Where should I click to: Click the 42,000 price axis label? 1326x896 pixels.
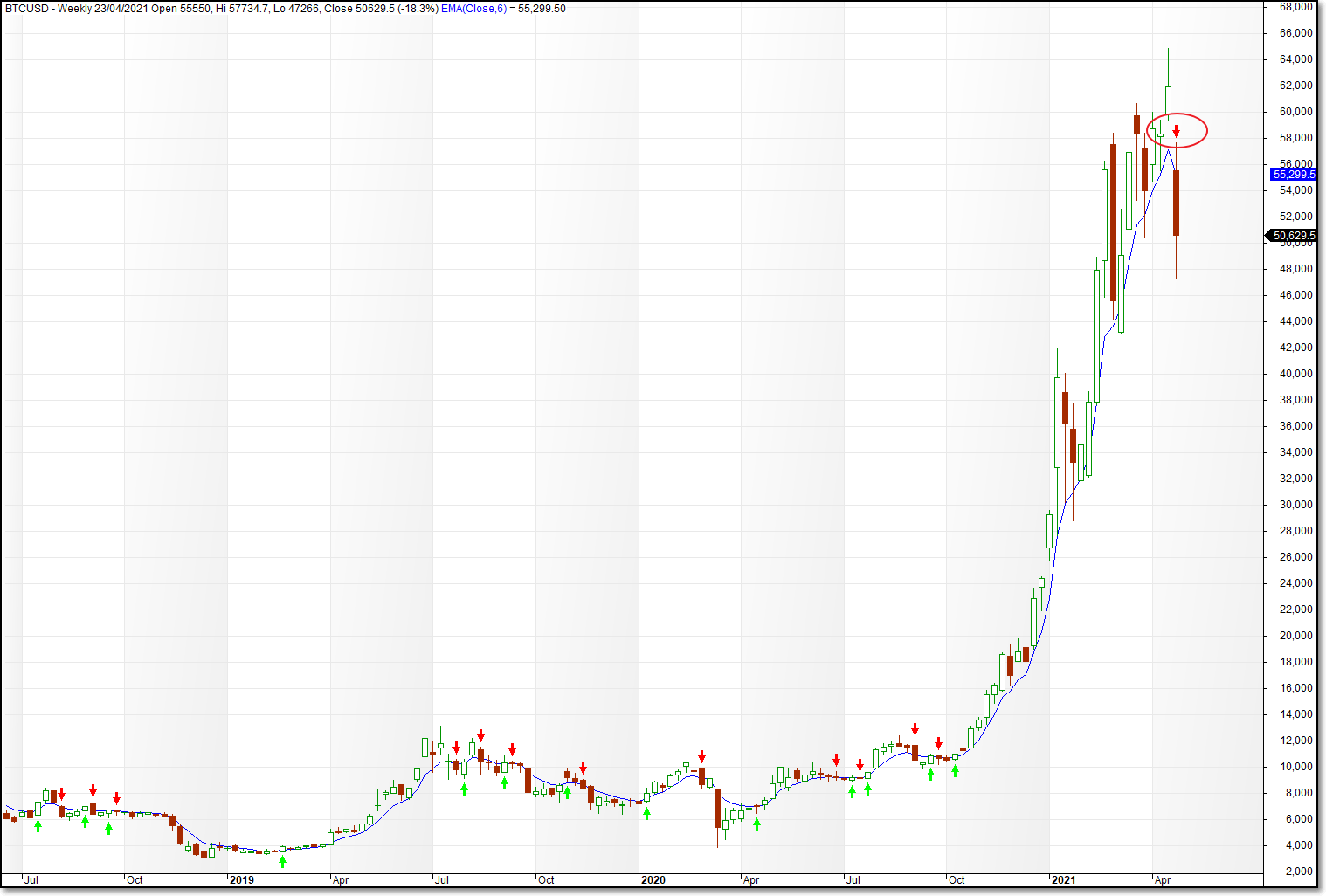1296,348
